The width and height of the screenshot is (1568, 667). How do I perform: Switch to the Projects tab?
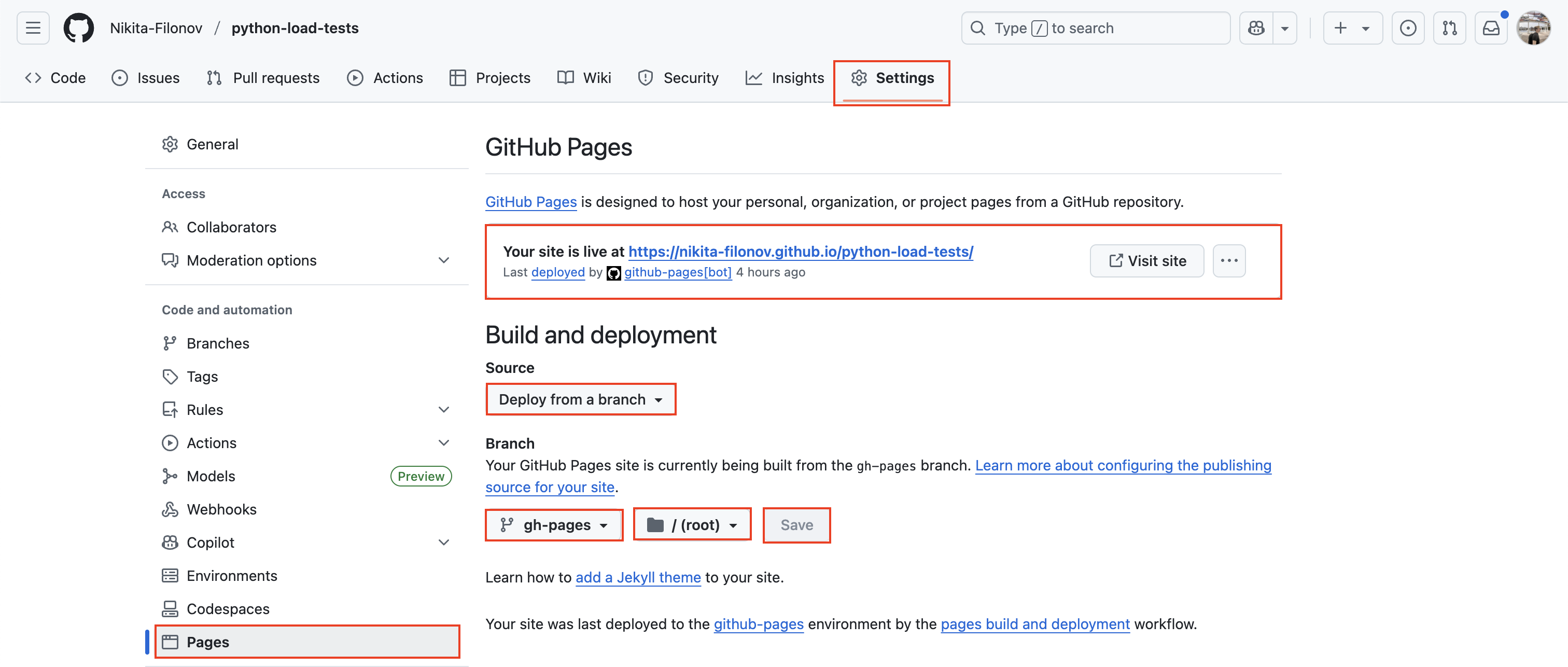(x=490, y=78)
